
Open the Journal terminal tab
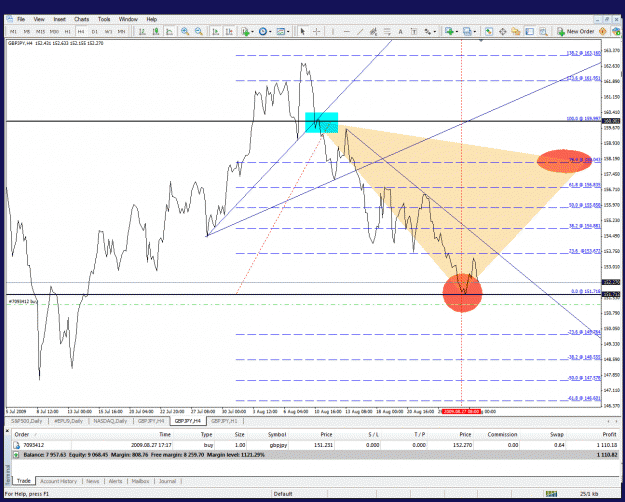(167, 481)
